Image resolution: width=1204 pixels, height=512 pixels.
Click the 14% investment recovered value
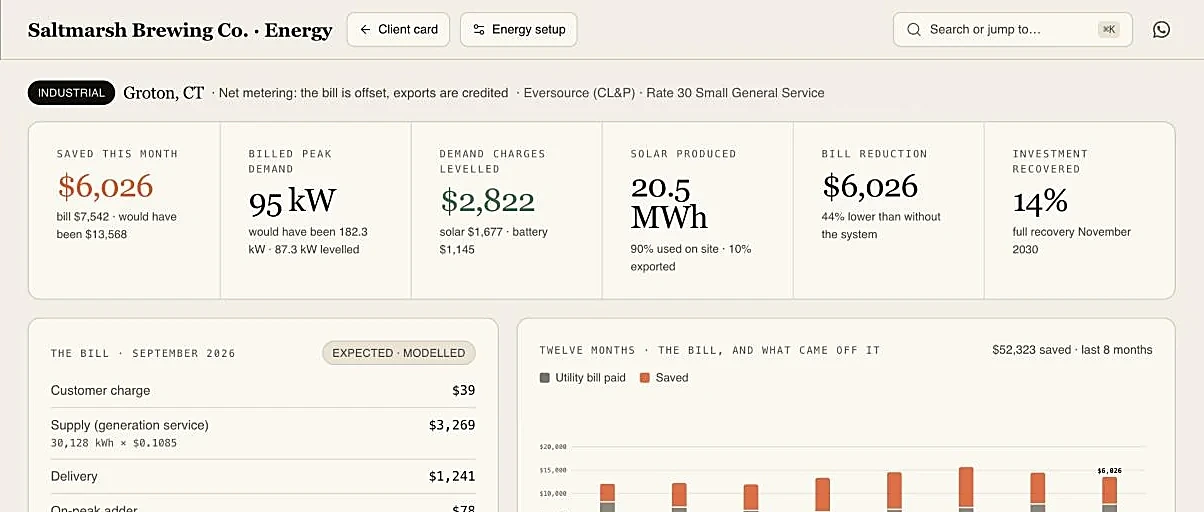pyautogui.click(x=1040, y=201)
